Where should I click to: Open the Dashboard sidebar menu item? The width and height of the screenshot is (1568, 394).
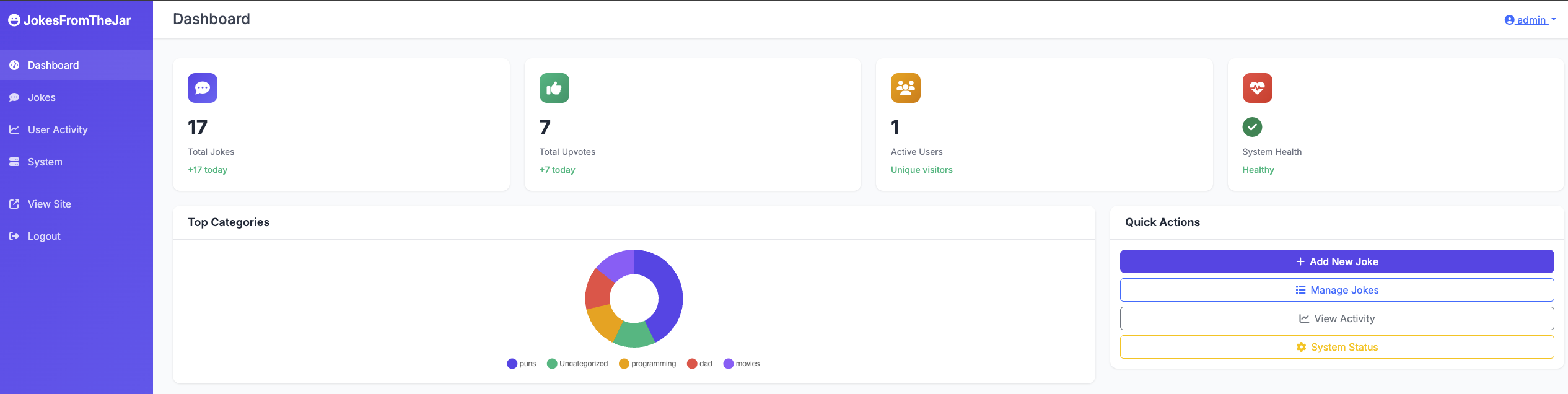click(76, 65)
